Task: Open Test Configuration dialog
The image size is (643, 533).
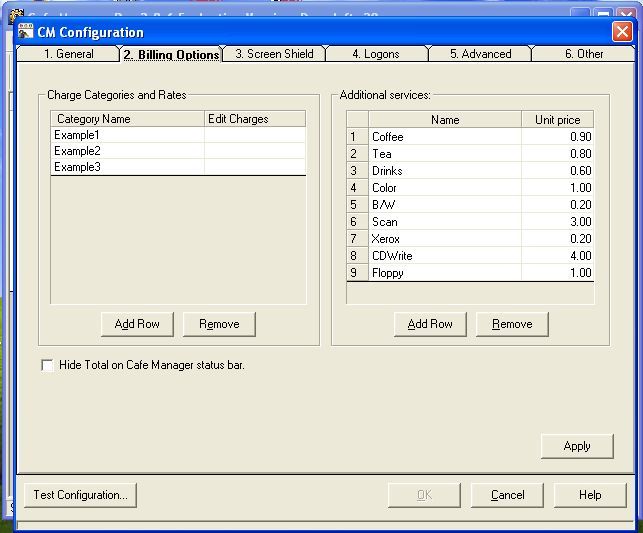Action: (80, 495)
